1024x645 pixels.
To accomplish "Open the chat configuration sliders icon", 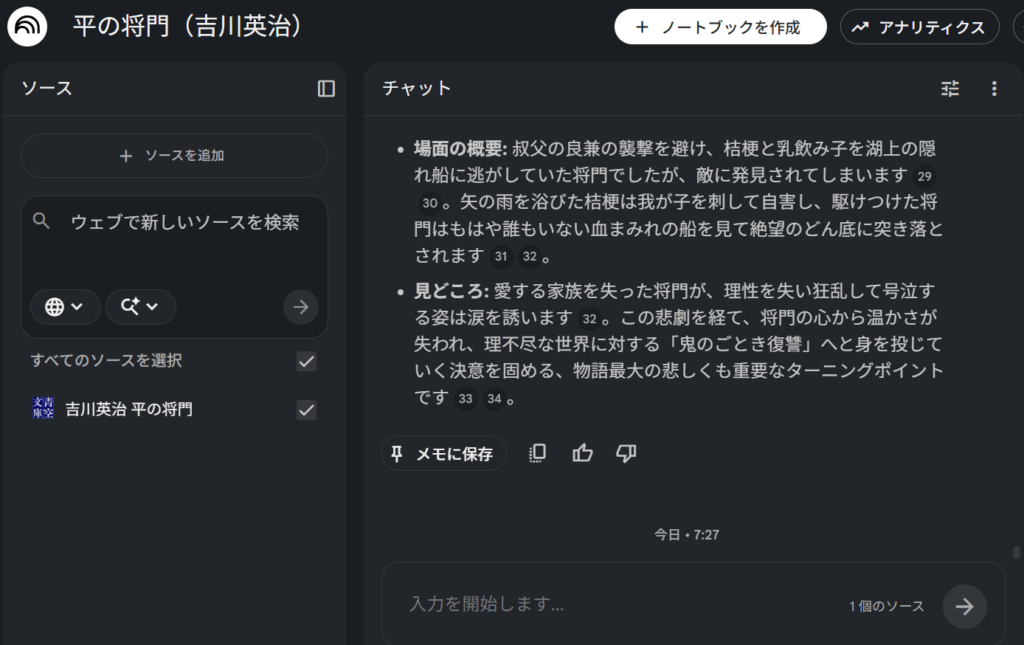I will tap(948, 89).
